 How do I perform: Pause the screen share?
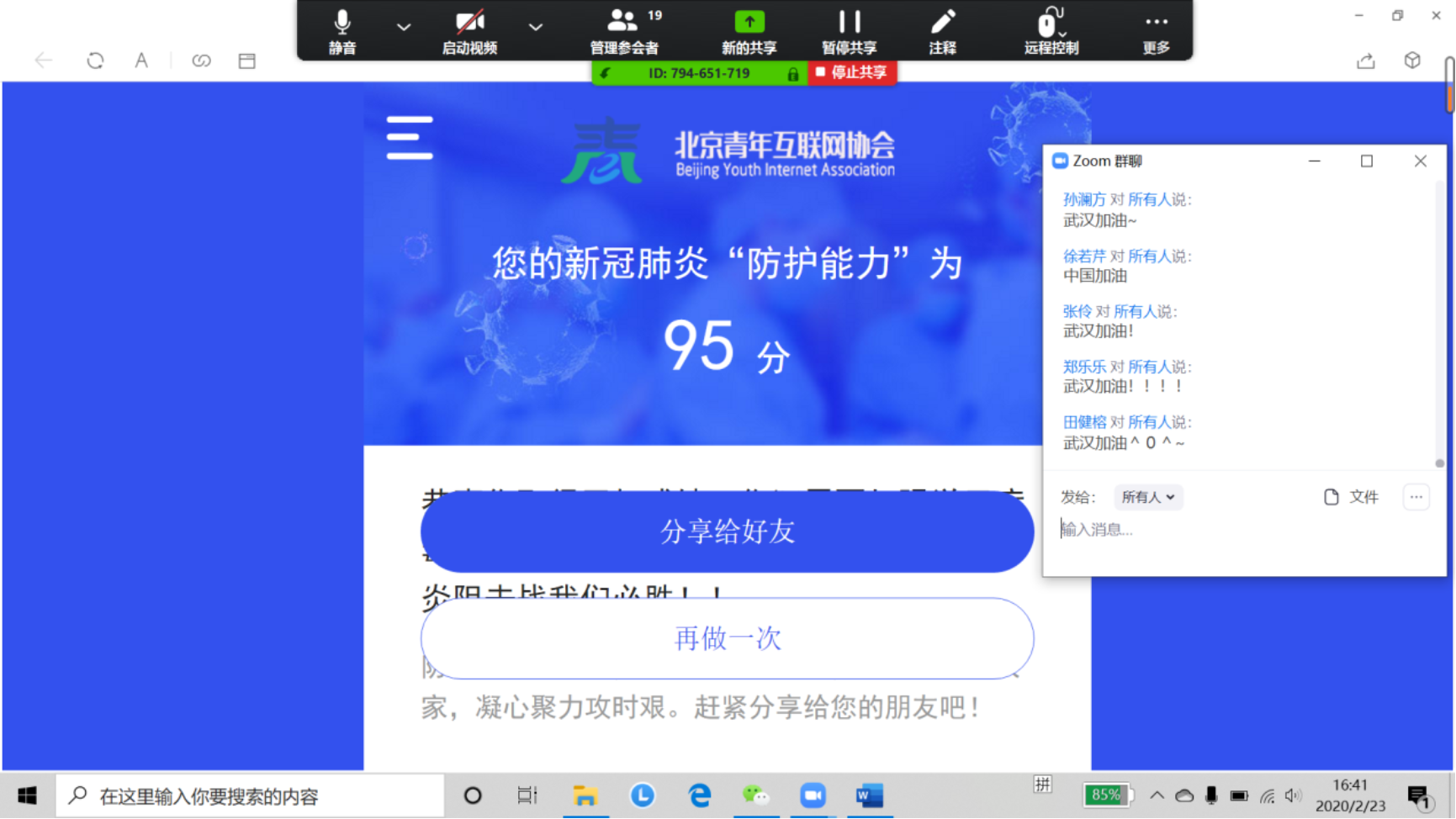849,30
